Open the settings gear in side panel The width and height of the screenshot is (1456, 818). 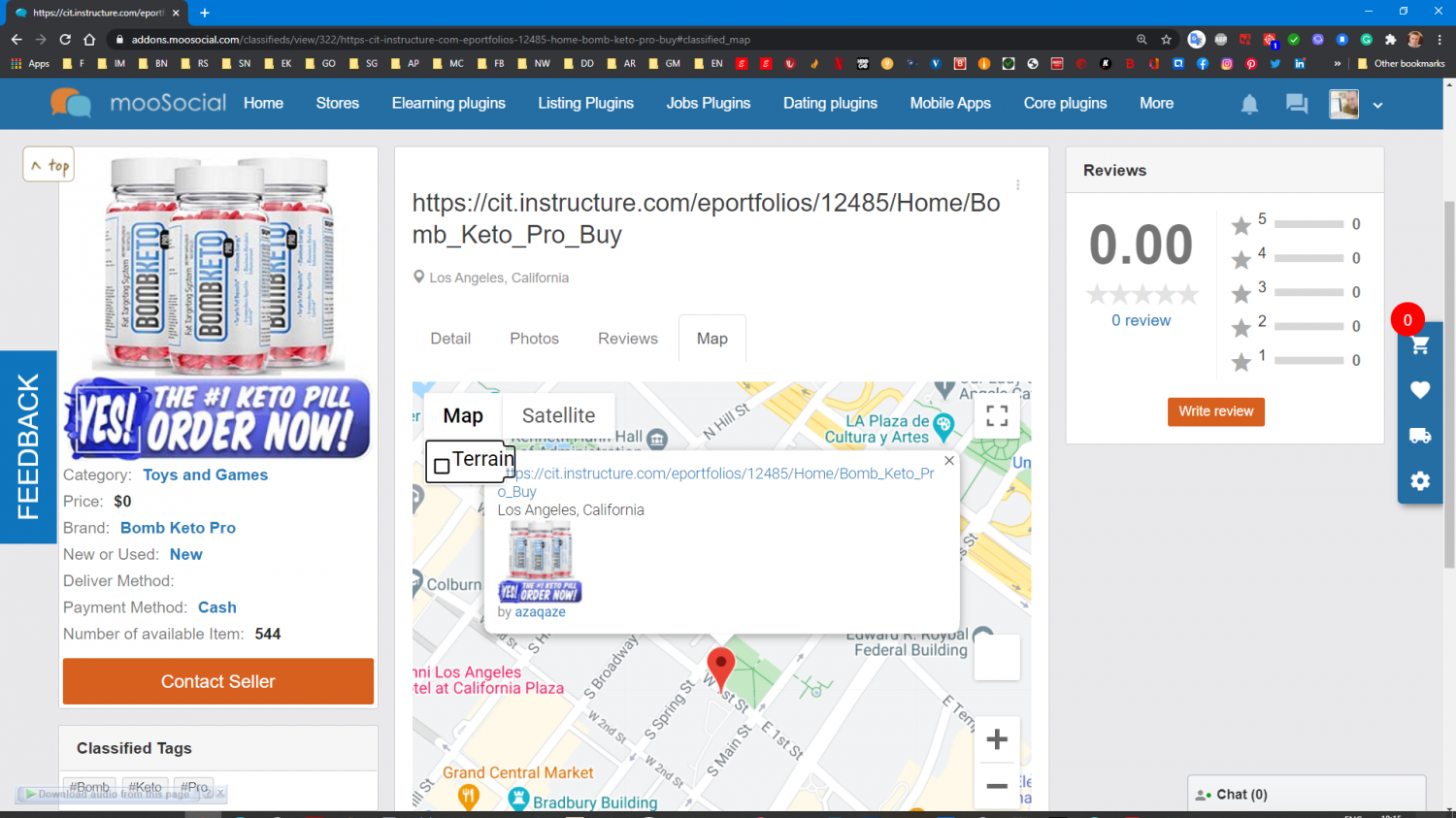pyautogui.click(x=1419, y=480)
